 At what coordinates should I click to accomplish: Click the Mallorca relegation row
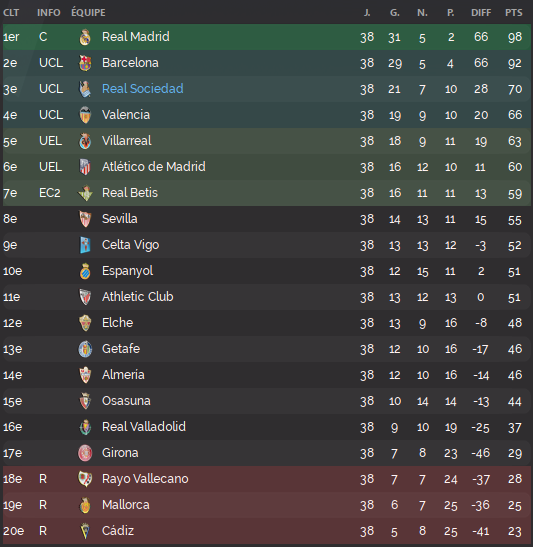point(266,505)
